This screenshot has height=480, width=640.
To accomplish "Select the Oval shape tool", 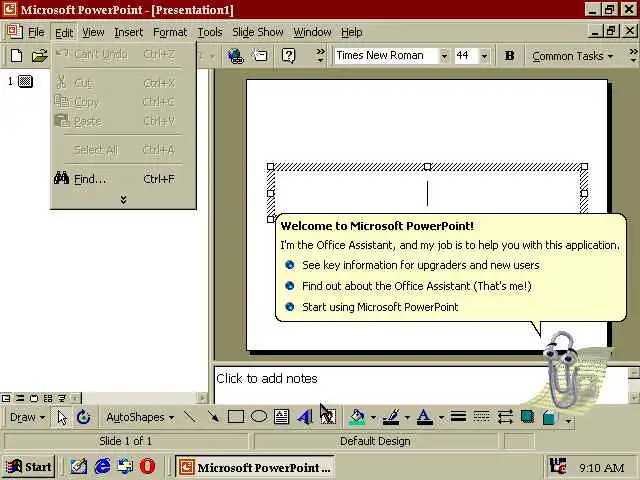I will [258, 417].
